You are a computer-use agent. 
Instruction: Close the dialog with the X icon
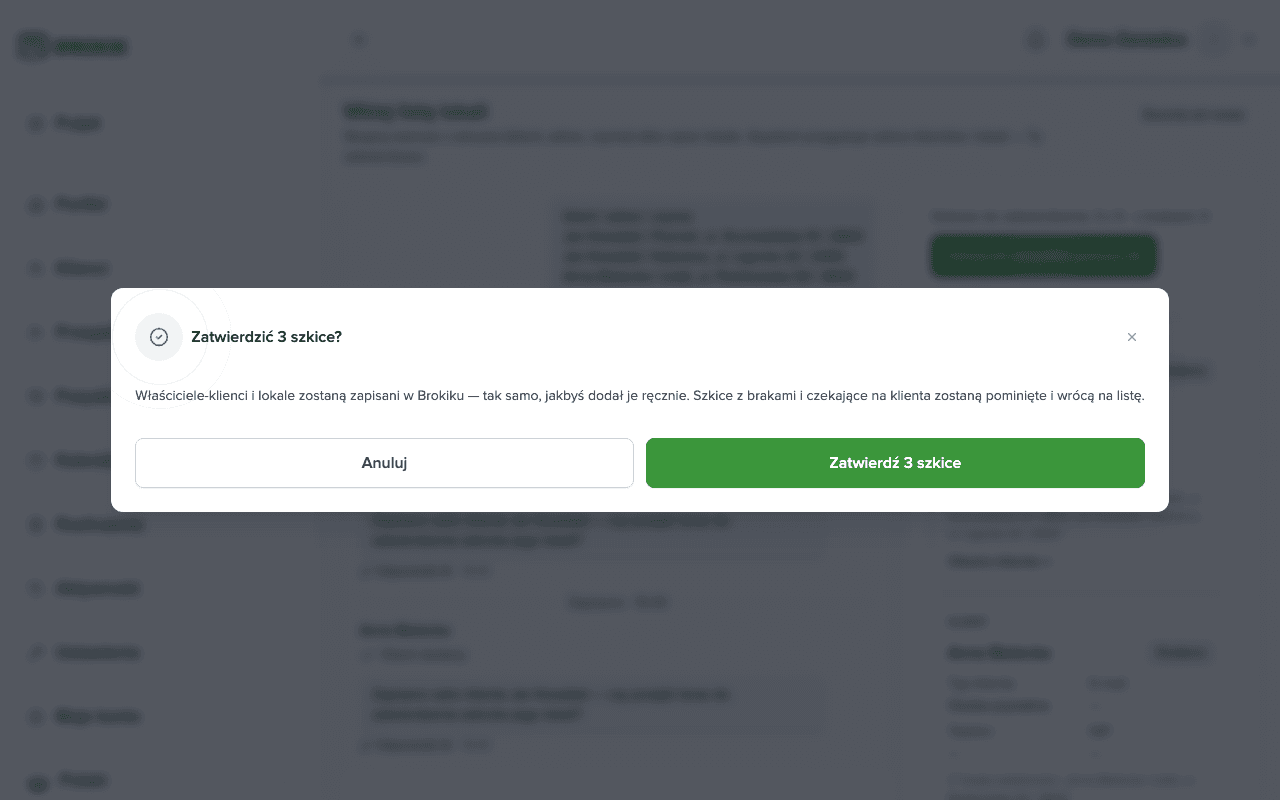click(1132, 337)
